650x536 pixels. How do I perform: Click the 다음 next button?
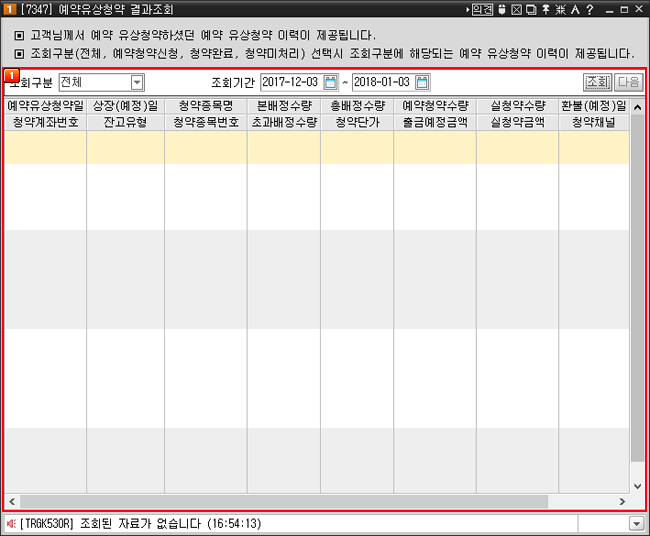tap(628, 82)
